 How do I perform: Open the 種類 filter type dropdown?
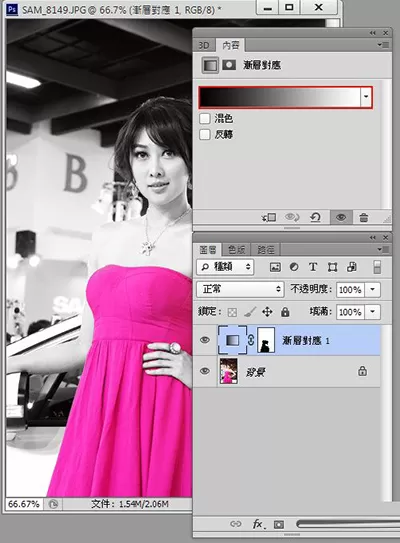[225, 267]
